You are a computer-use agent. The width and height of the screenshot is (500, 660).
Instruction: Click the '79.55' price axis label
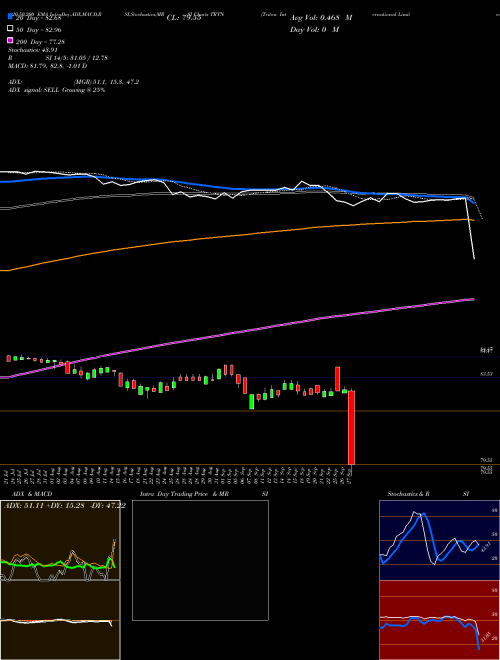(486, 460)
